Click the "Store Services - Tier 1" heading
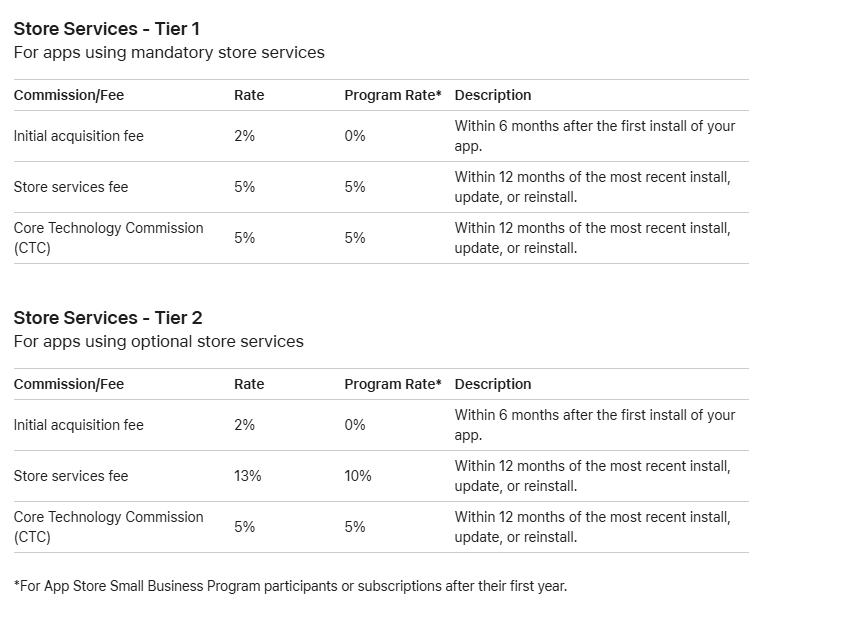Image resolution: width=868 pixels, height=637 pixels. (x=107, y=29)
